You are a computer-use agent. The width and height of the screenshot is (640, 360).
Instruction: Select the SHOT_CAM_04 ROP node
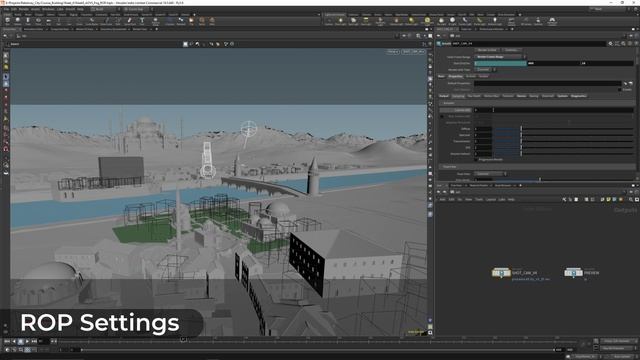pyautogui.click(x=501, y=272)
